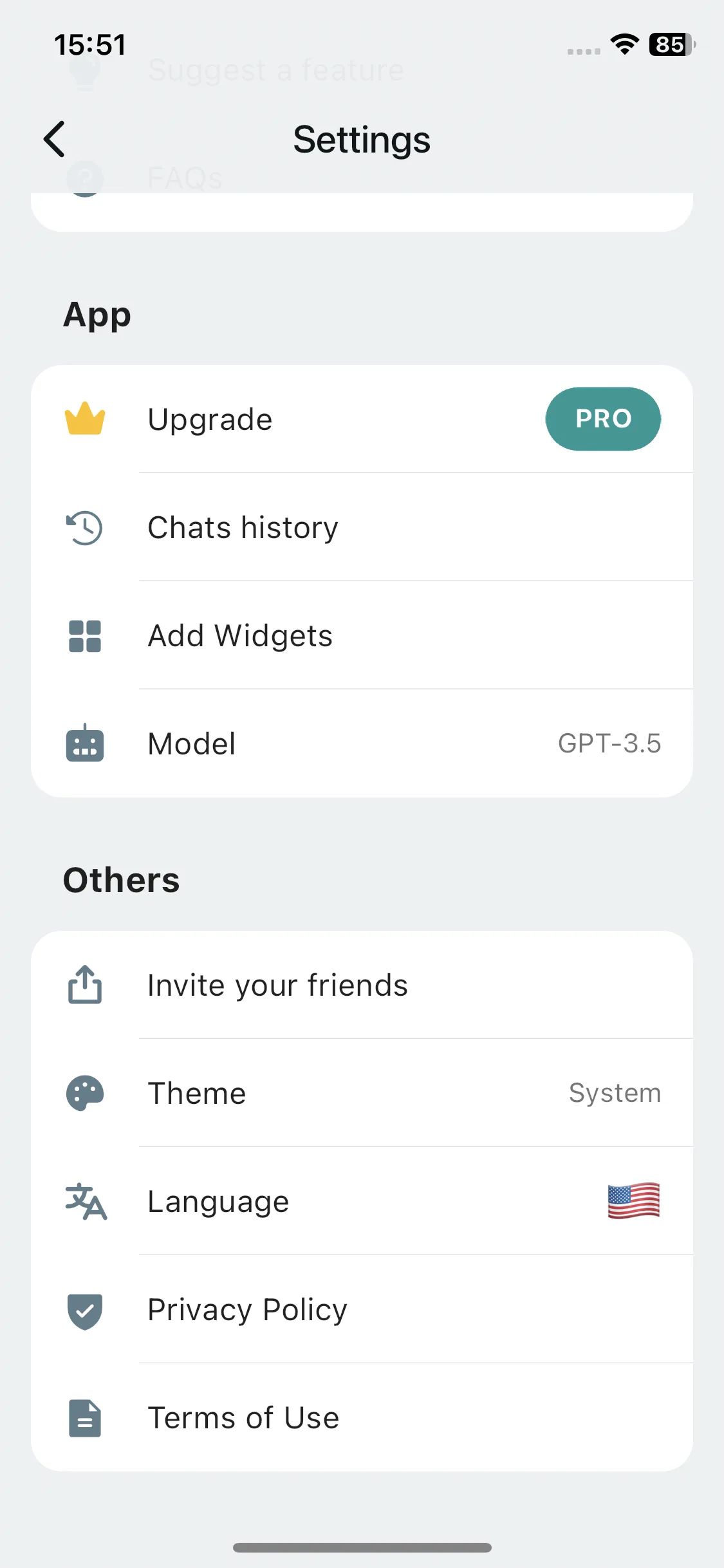Tap the share icon beside Invite friends

[85, 984]
